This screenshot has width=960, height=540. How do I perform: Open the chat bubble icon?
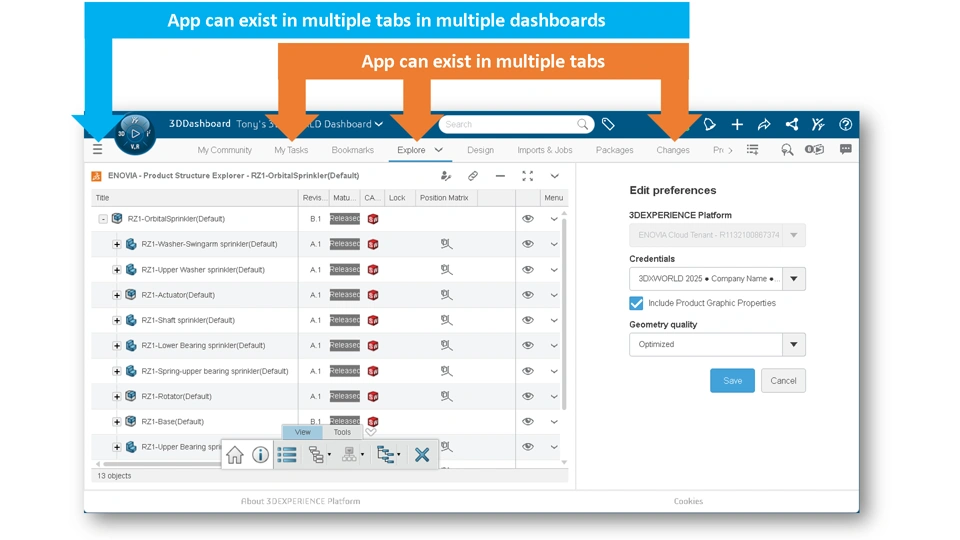(846, 149)
